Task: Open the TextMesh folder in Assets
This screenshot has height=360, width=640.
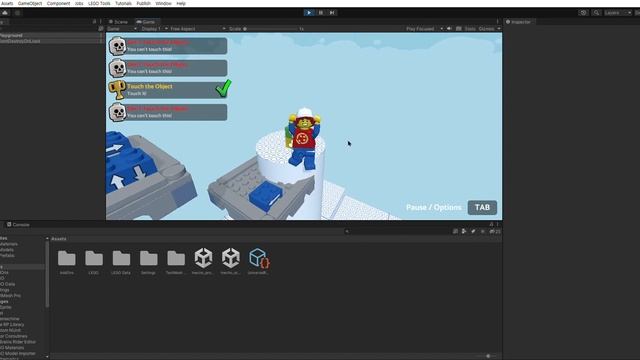Action: (x=176, y=262)
